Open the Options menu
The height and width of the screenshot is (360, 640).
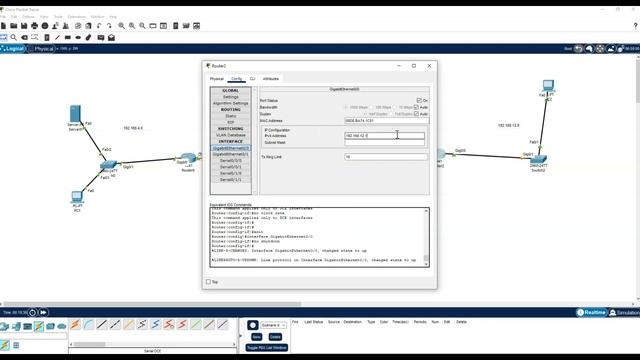point(28,17)
